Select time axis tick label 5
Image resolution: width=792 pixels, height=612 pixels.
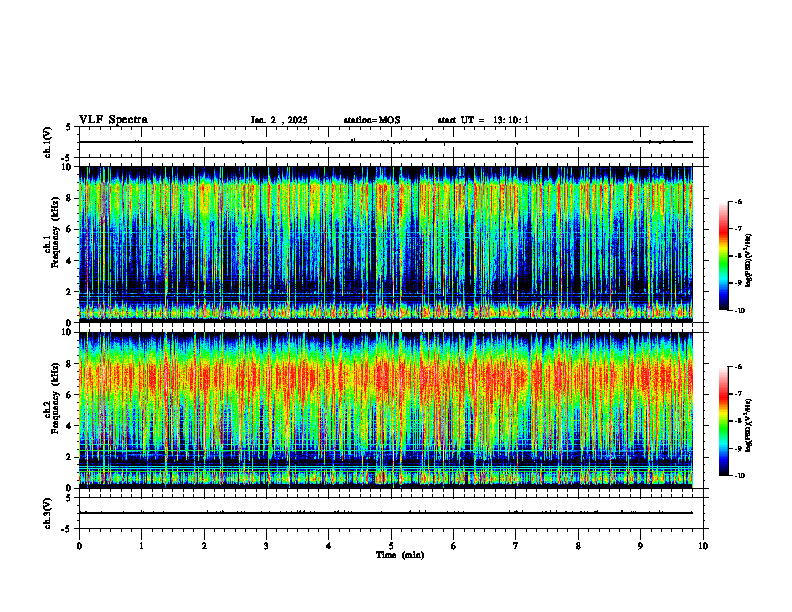click(391, 546)
